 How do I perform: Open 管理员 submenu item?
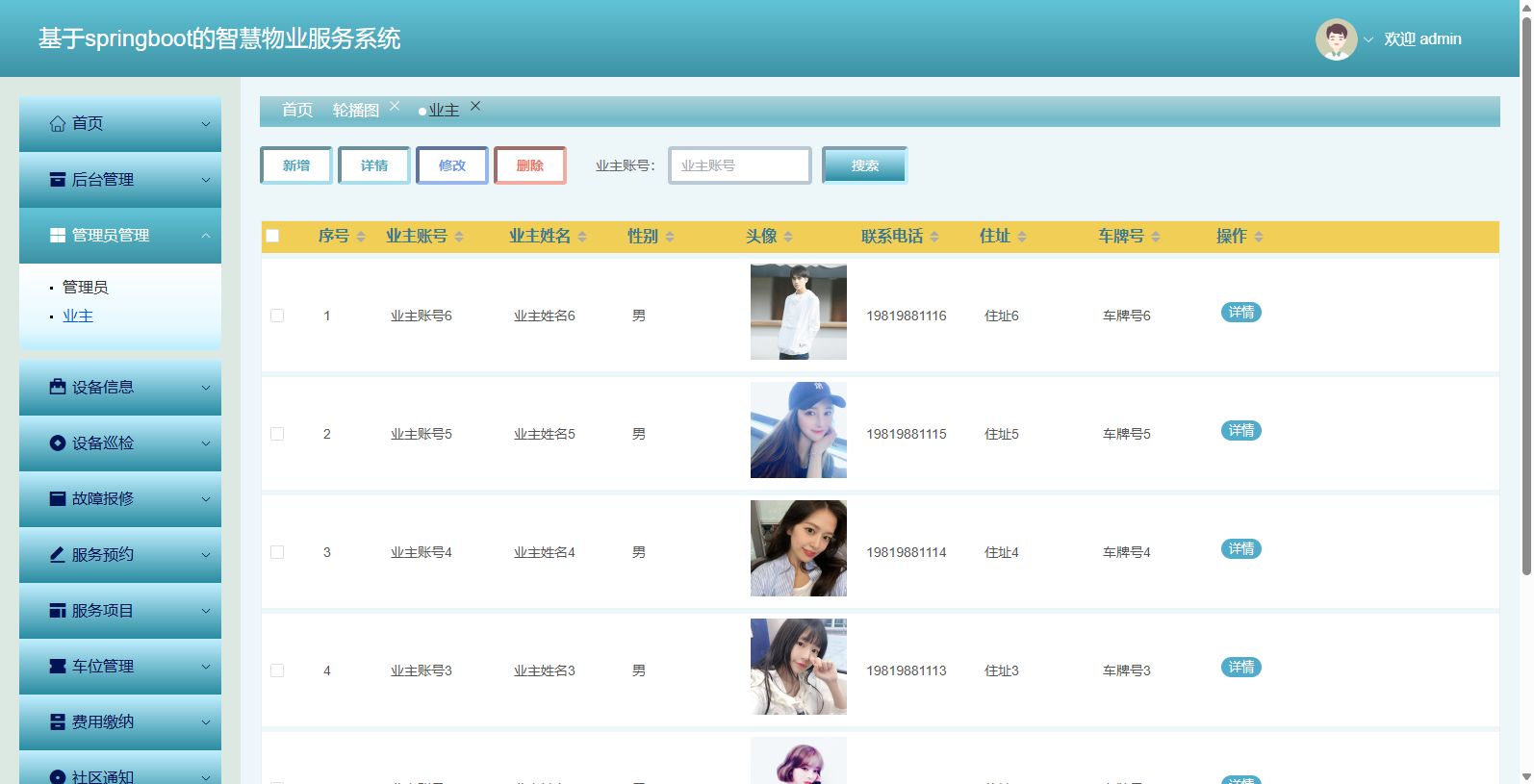pyautogui.click(x=85, y=287)
